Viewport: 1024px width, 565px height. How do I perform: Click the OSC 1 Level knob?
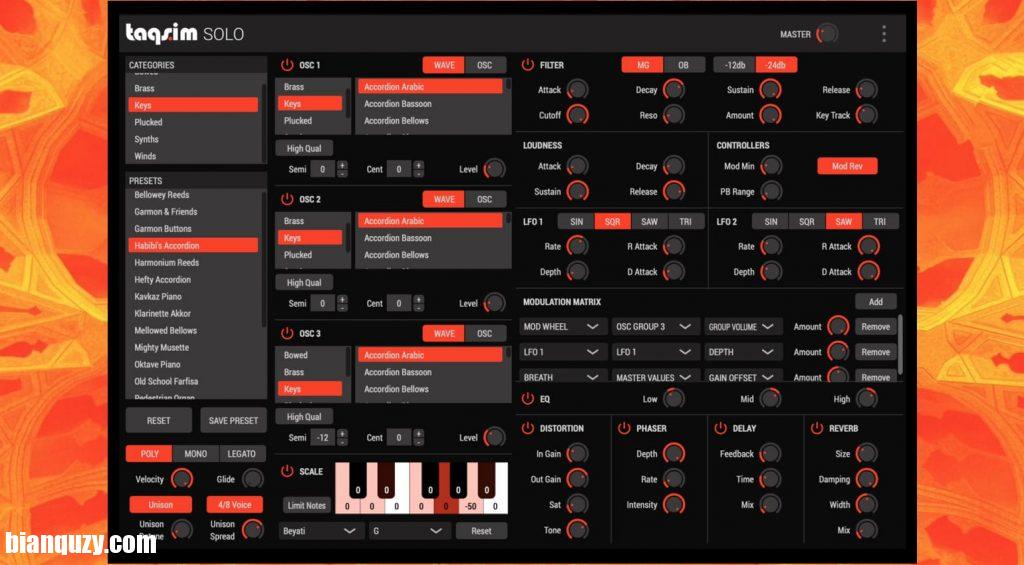pos(494,169)
